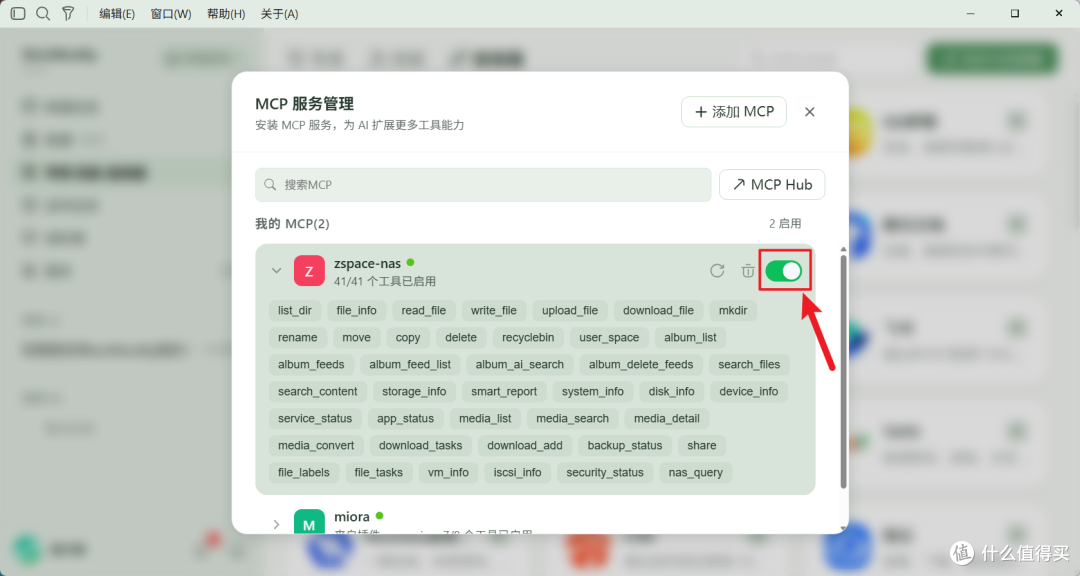Open MCP Hub link button
The height and width of the screenshot is (576, 1080).
tap(771, 185)
